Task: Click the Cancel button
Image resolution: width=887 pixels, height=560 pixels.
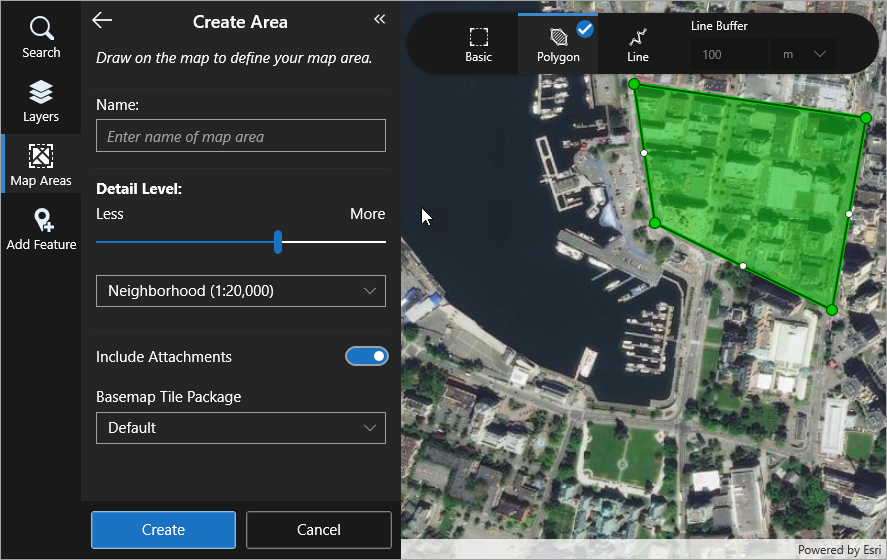Action: [x=318, y=529]
